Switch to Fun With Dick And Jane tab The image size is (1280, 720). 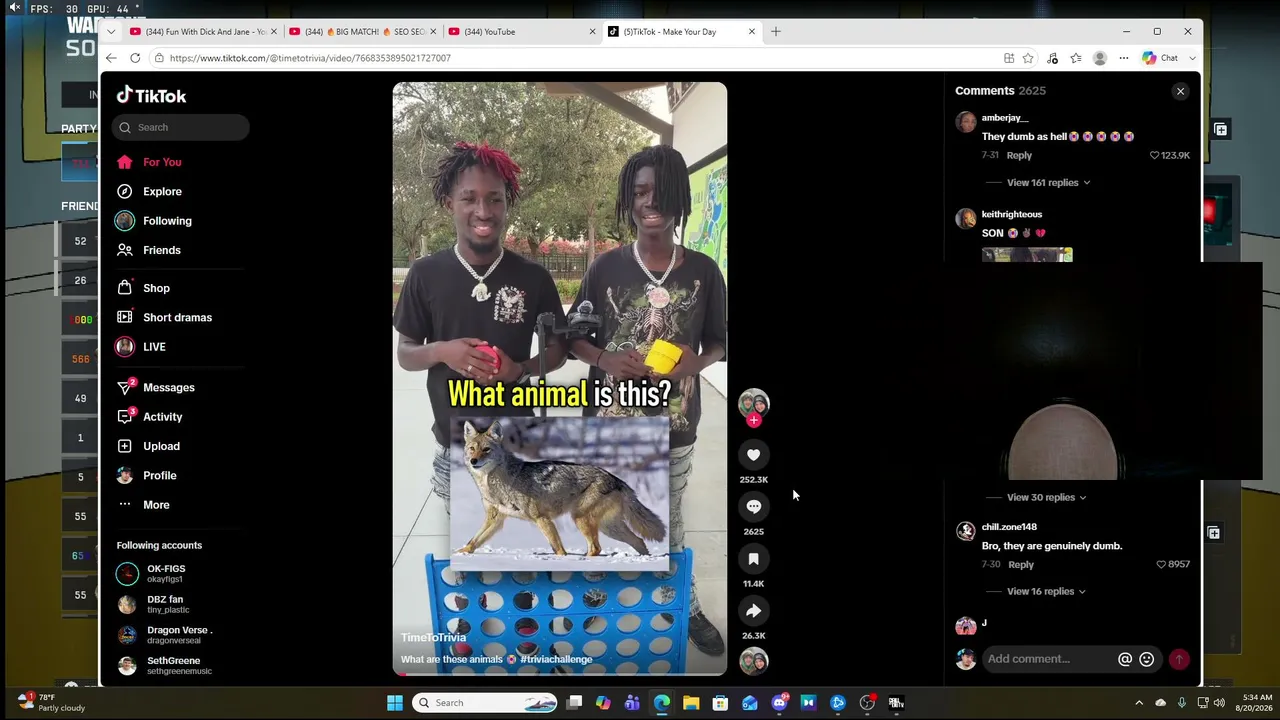click(204, 32)
